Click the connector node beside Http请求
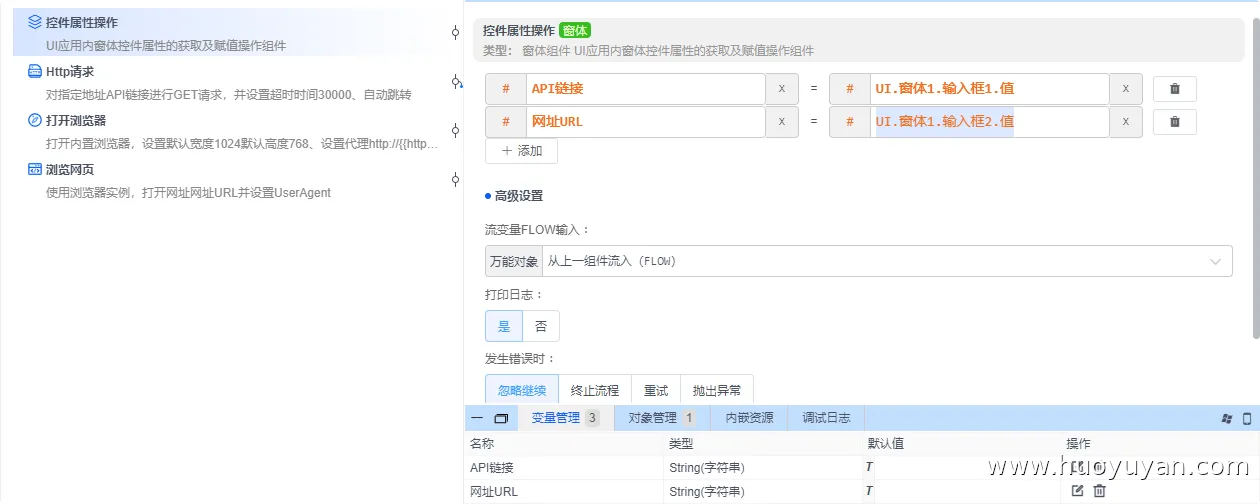The width and height of the screenshot is (1260, 504). coord(455,81)
